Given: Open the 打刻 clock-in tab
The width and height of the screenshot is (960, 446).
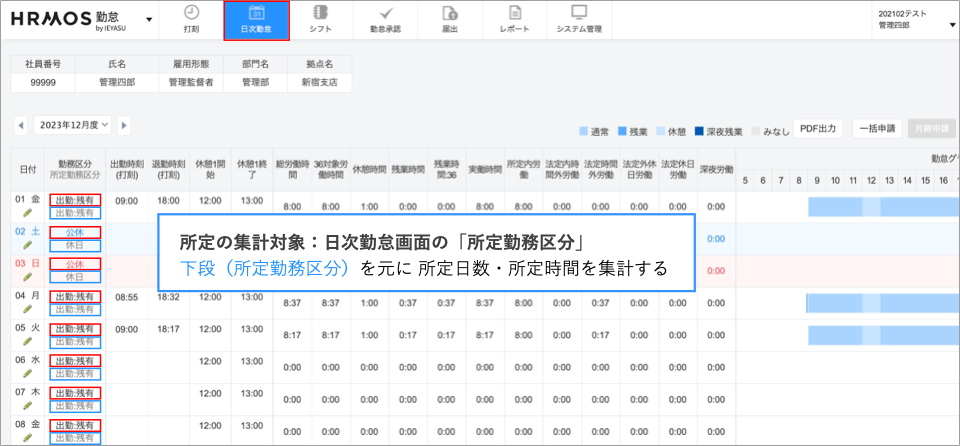Looking at the screenshot, I should 191,19.
